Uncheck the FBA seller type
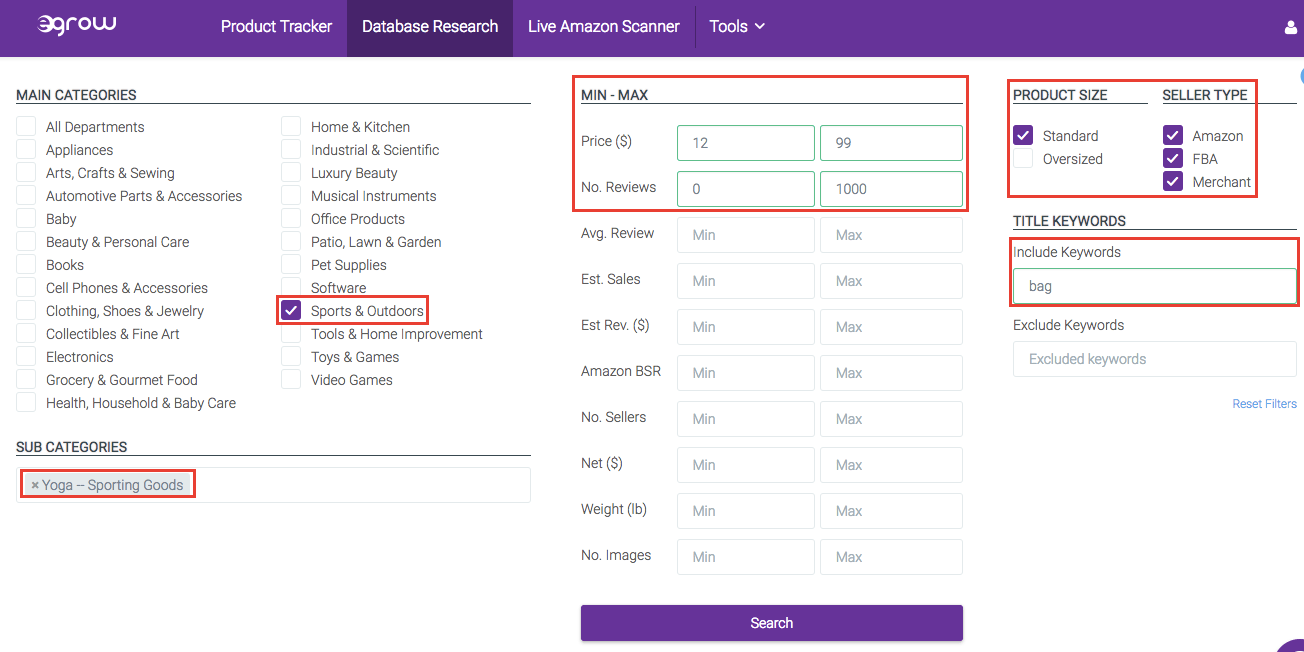This screenshot has height=652, width=1304. pyautogui.click(x=1172, y=158)
